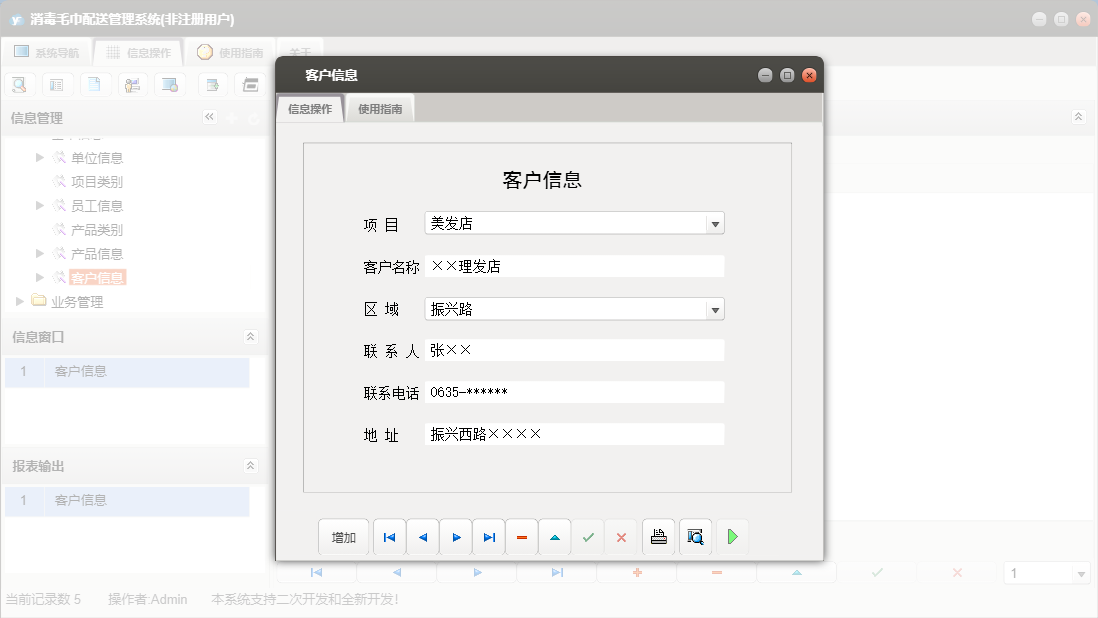1098x618 pixels.
Task: Click the document icon in the top toolbar
Action: click(95, 84)
